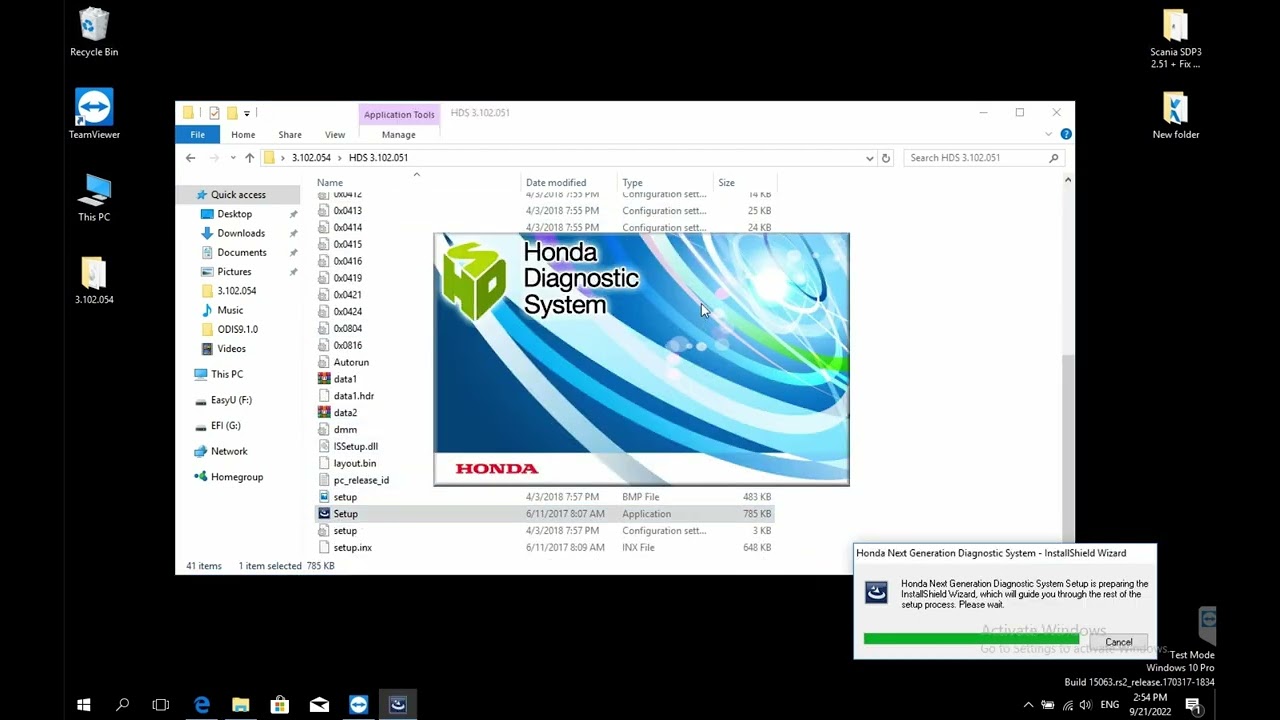Viewport: 1280px width, 720px height.
Task: Open Pictures in navigation pane
Action: pyautogui.click(x=234, y=272)
